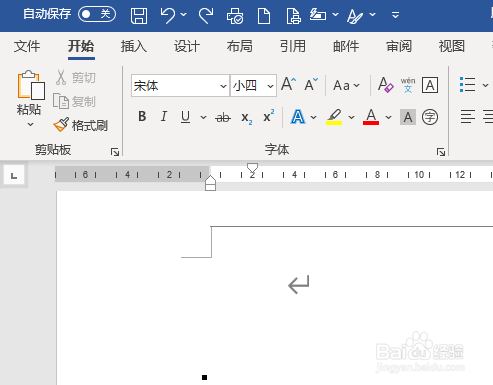Open the 剪贴板 clipboard pane launcher

[115, 152]
